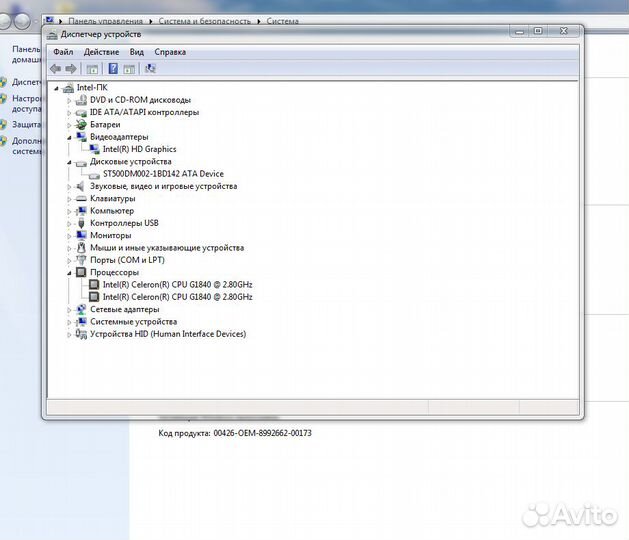
Task: Expand the Сетевые адаптеры node
Action: 69,310
